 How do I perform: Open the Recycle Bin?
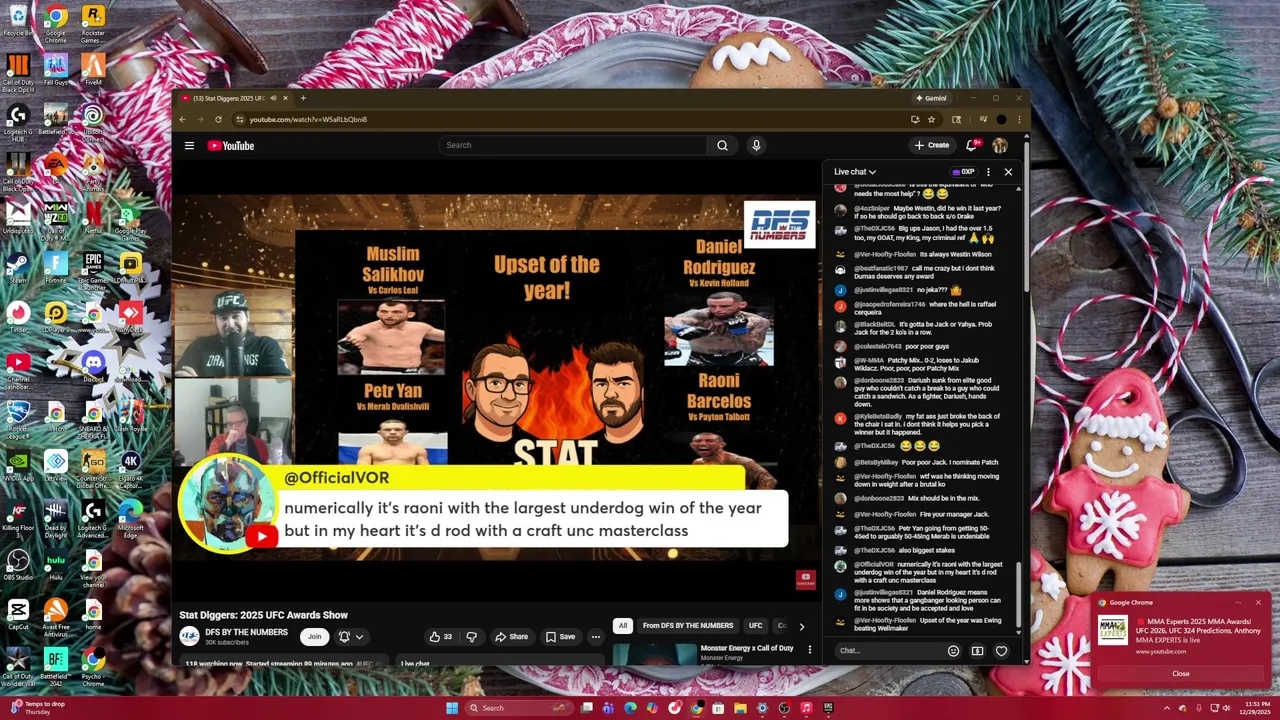tap(17, 19)
